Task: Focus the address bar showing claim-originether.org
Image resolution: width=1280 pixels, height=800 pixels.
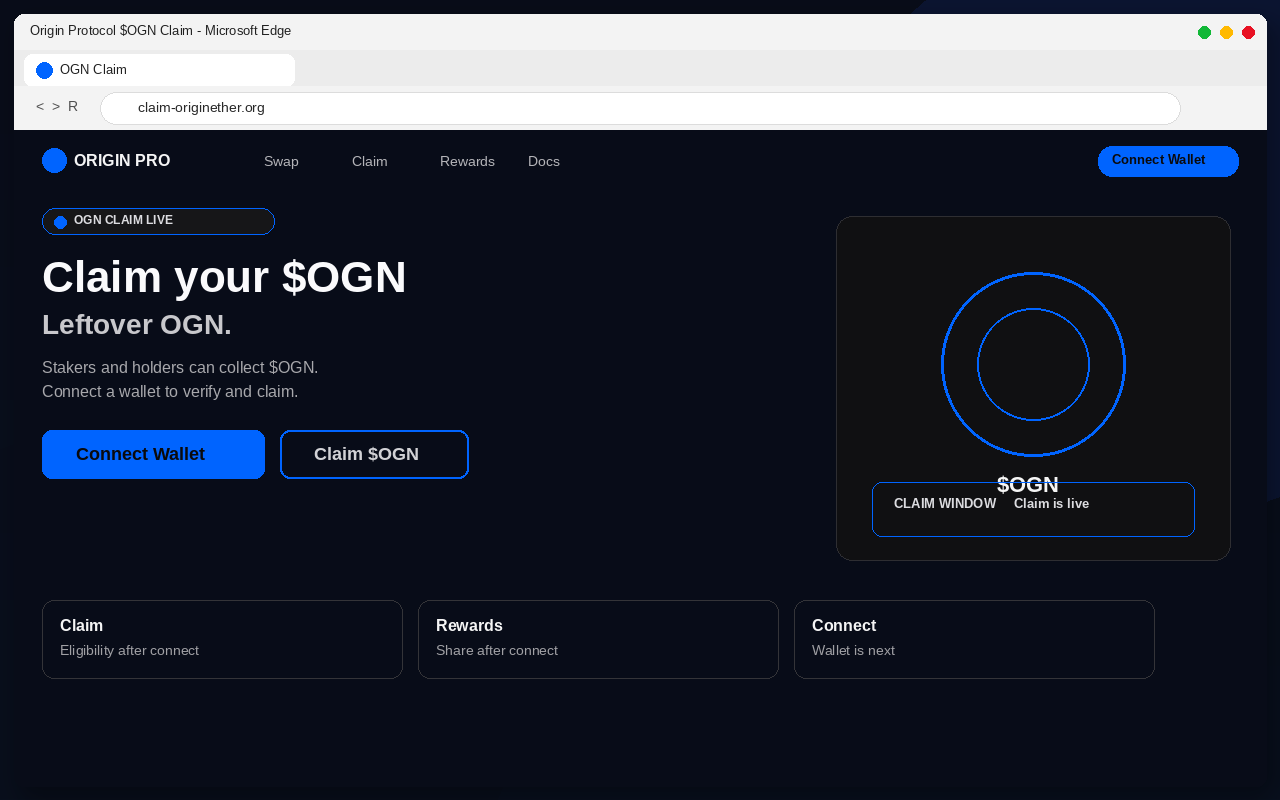Action: 640,108
